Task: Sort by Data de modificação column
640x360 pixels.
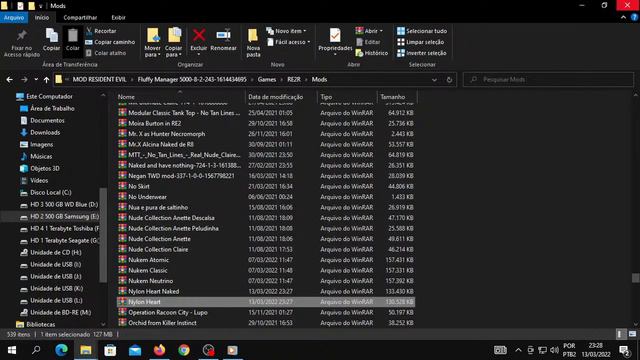Action: (x=276, y=97)
